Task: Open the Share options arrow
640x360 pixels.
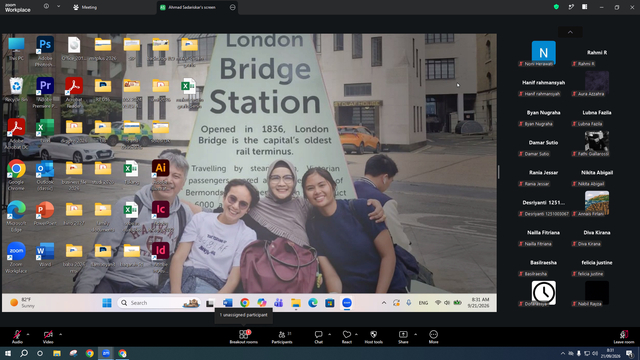Action: pos(415,335)
